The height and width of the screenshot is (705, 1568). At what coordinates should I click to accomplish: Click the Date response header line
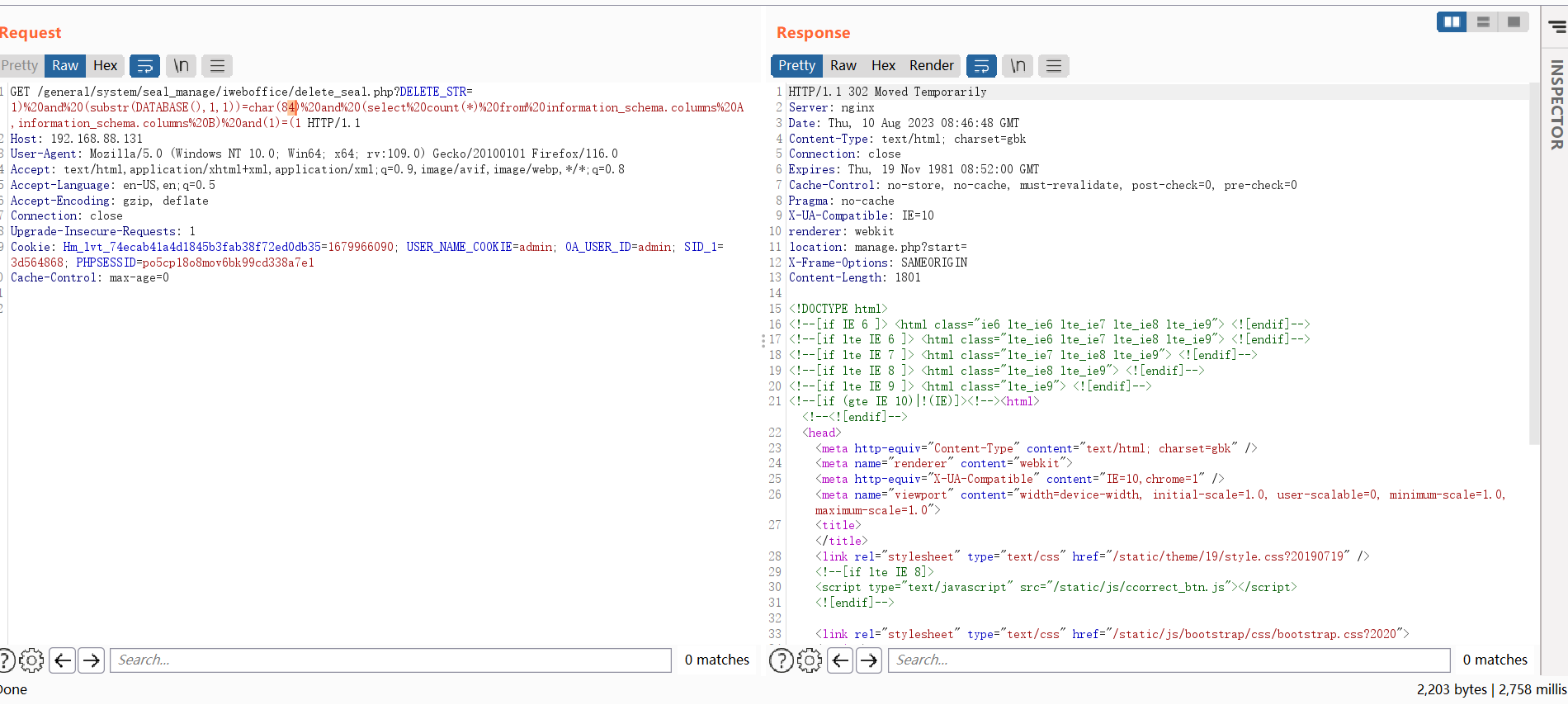pos(904,123)
